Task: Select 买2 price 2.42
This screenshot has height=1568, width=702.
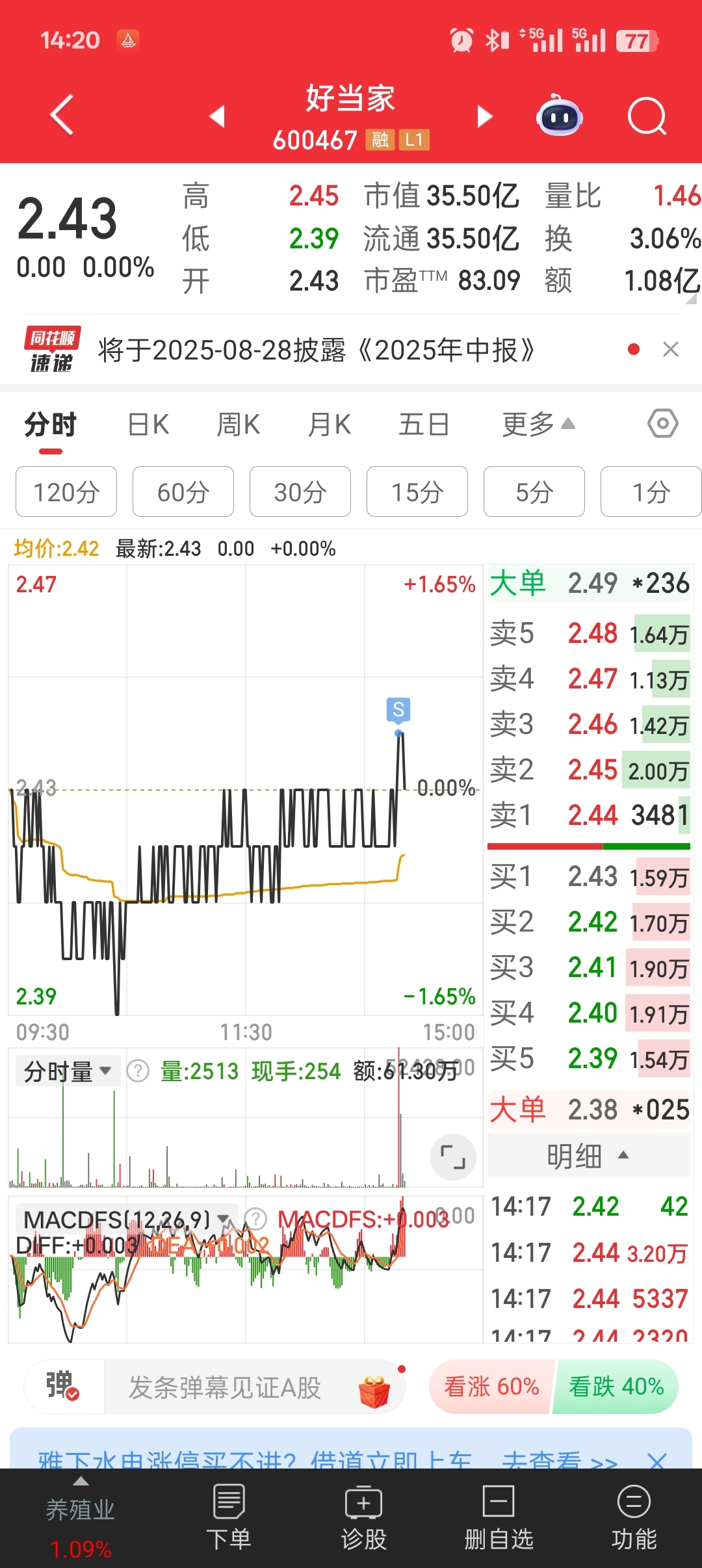Action: (x=588, y=922)
